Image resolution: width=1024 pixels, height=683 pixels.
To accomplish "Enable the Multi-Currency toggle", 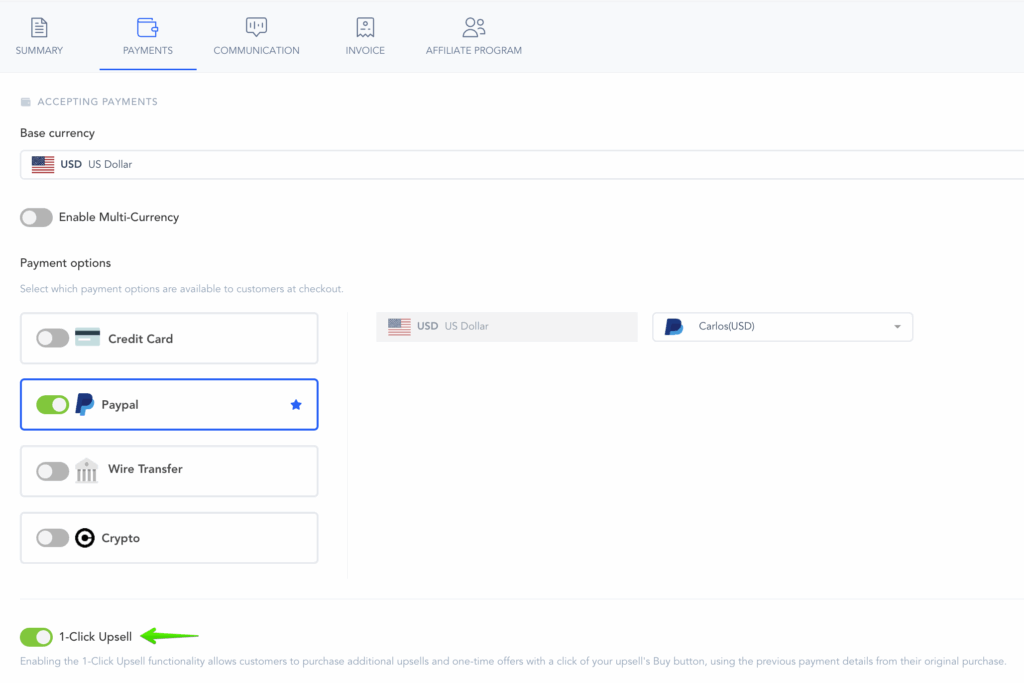I will 36,217.
